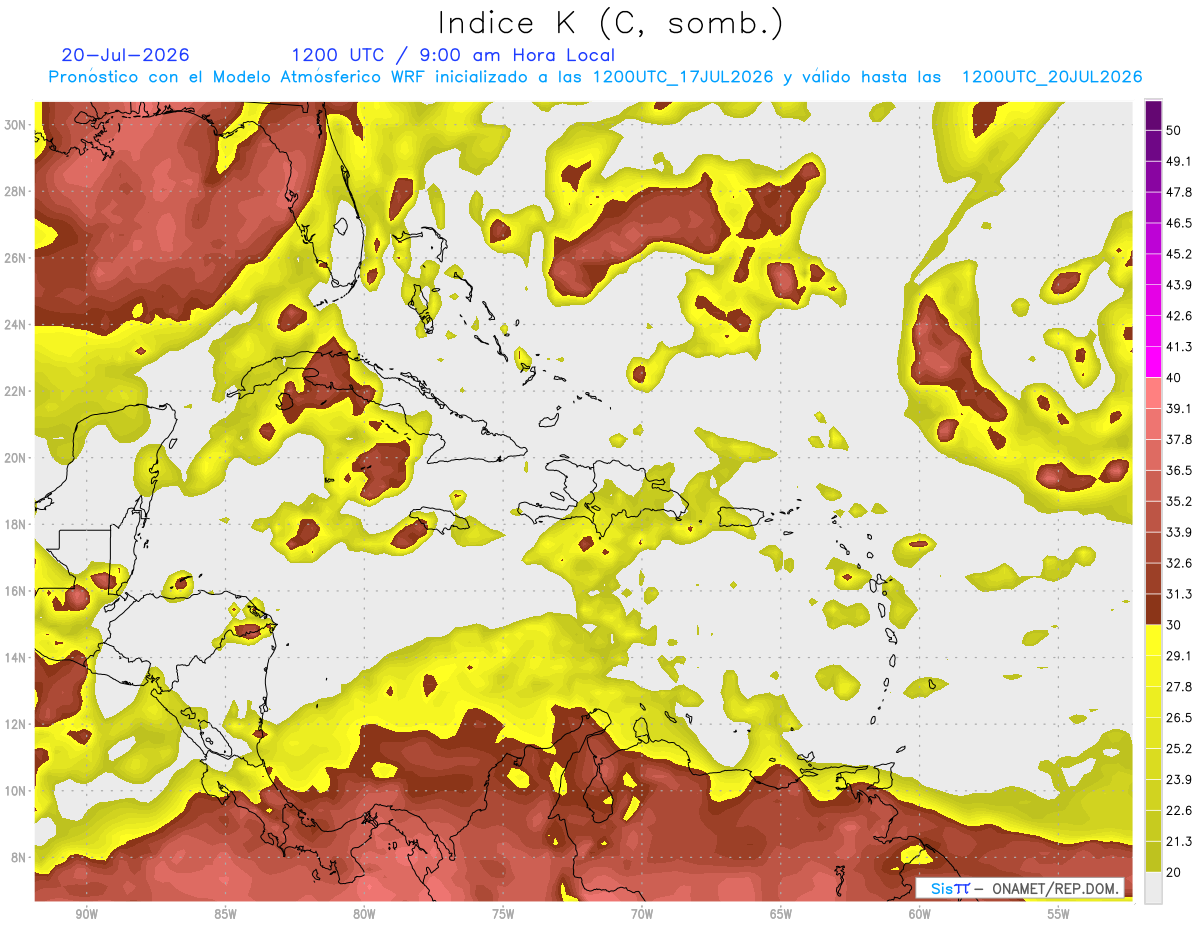Screen dimensions: 1200x927
Task: Click the 10N latitude label
Action: [x=17, y=791]
